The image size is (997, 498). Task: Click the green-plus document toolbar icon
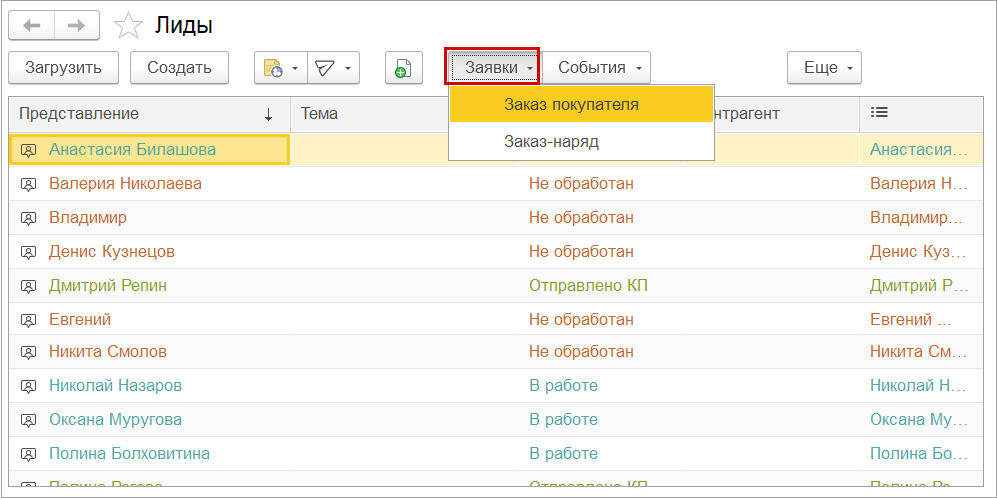tap(402, 68)
